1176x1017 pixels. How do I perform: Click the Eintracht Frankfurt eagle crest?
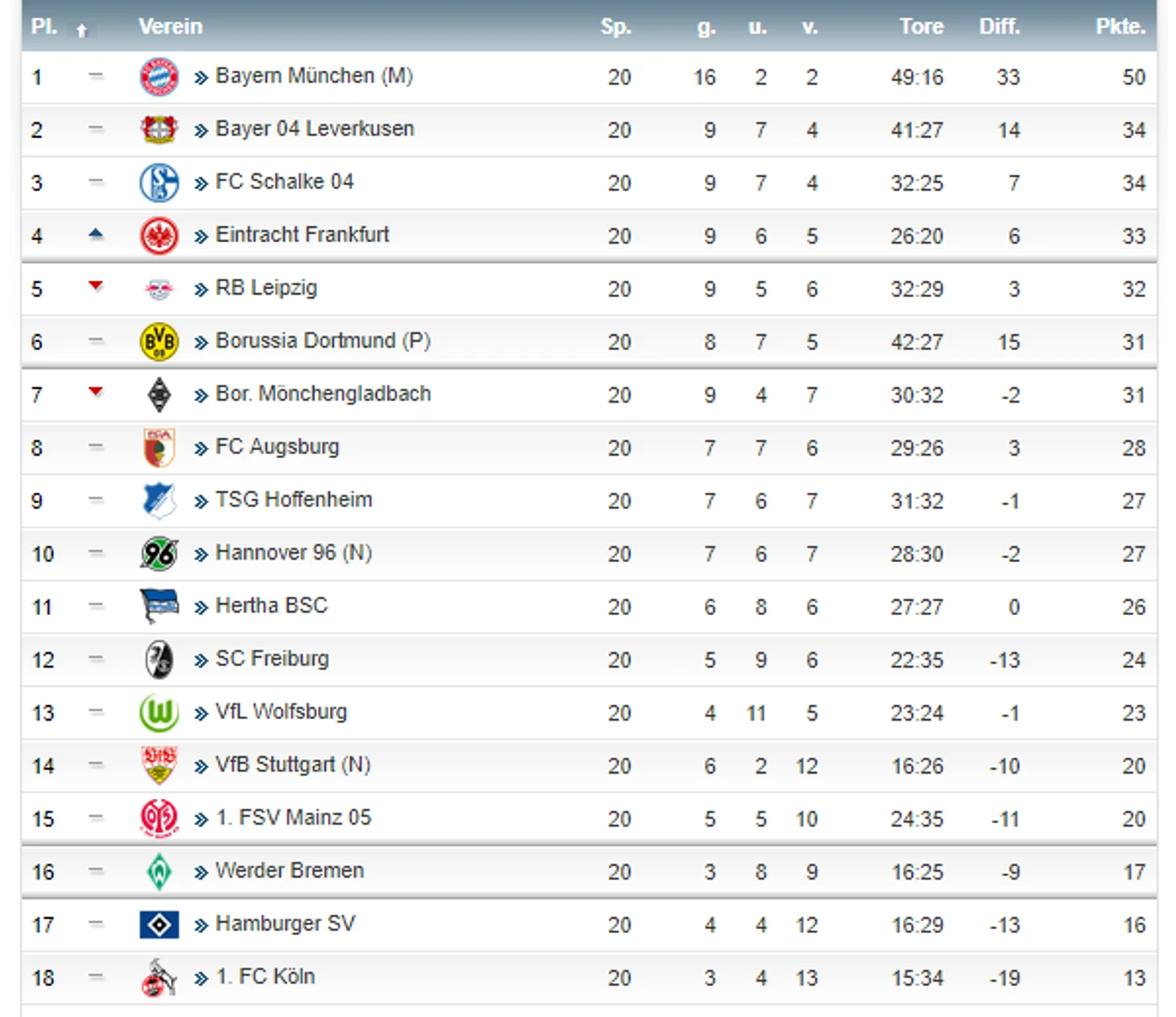pos(159,236)
